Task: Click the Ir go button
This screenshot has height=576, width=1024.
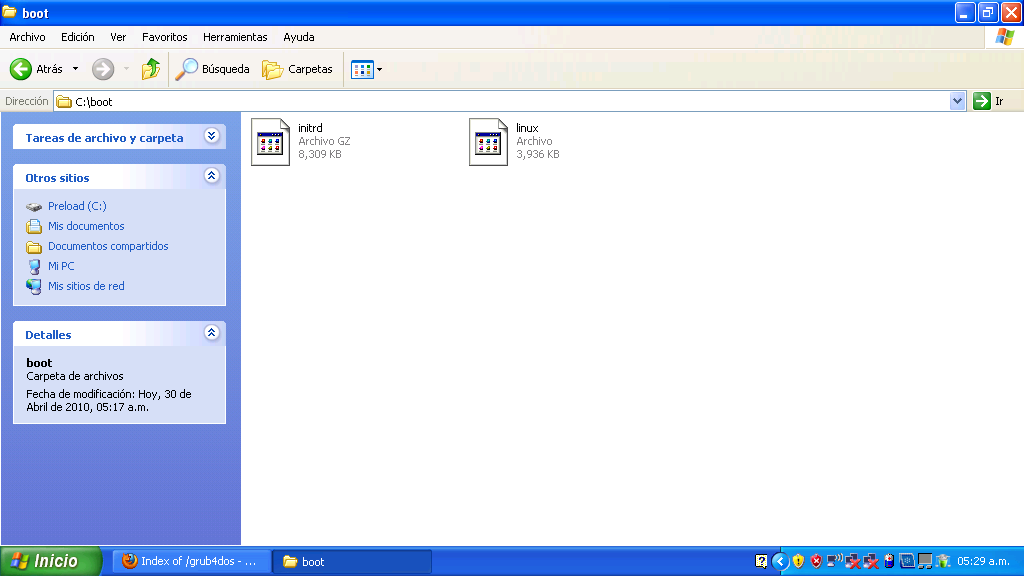Action: pyautogui.click(x=989, y=101)
